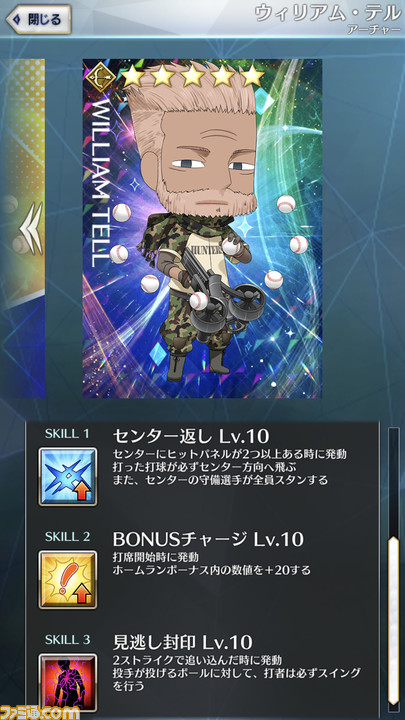Close the card view with 閉じる button
Image resolution: width=405 pixels, height=720 pixels.
point(38,19)
